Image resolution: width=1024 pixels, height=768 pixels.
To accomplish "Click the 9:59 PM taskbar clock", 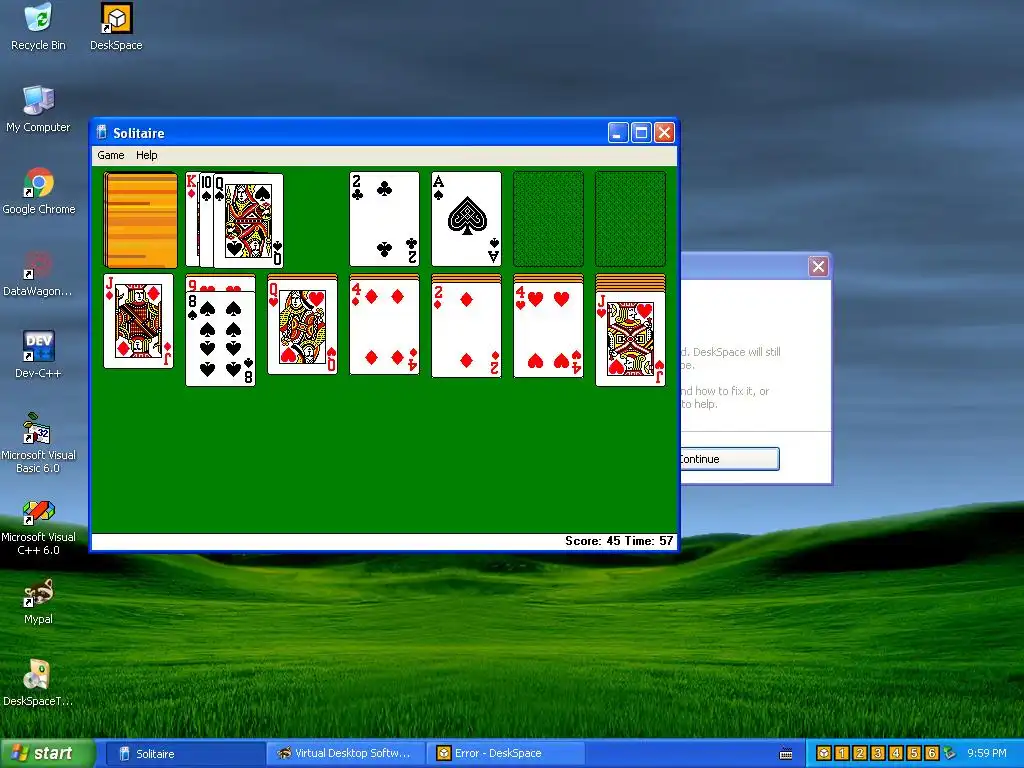I will (986, 753).
